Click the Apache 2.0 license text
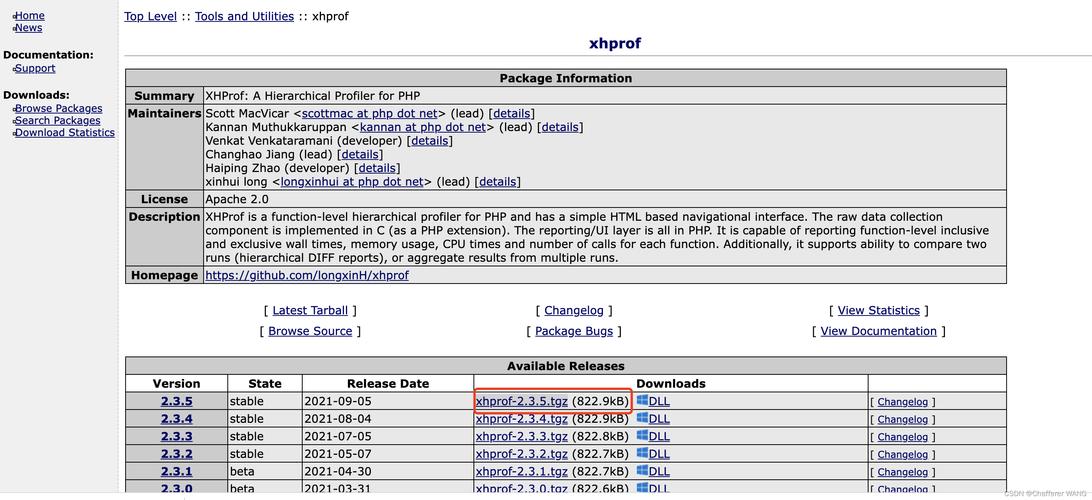The image size is (1092, 500). 236,199
